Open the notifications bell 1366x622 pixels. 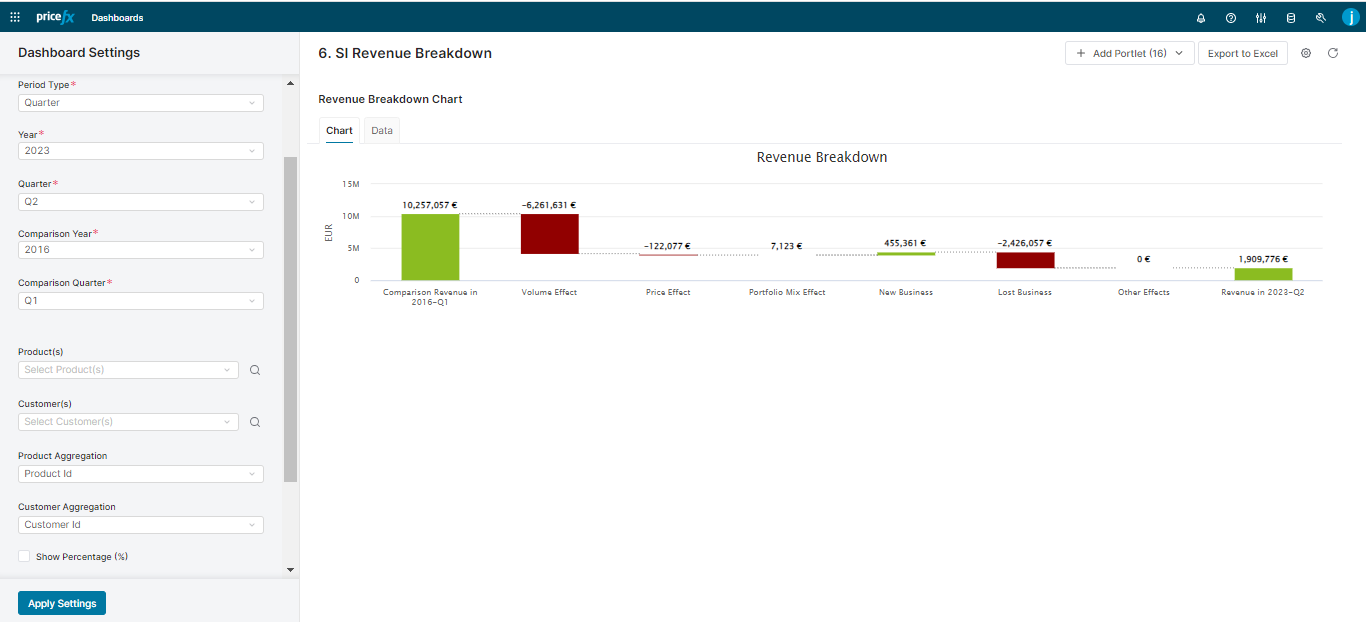[x=1200, y=17]
